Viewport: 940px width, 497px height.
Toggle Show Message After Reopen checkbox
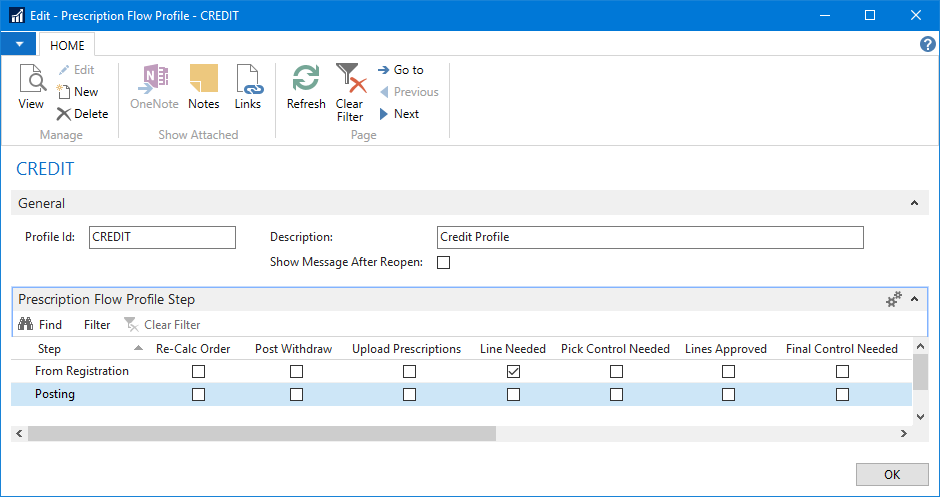(x=444, y=263)
